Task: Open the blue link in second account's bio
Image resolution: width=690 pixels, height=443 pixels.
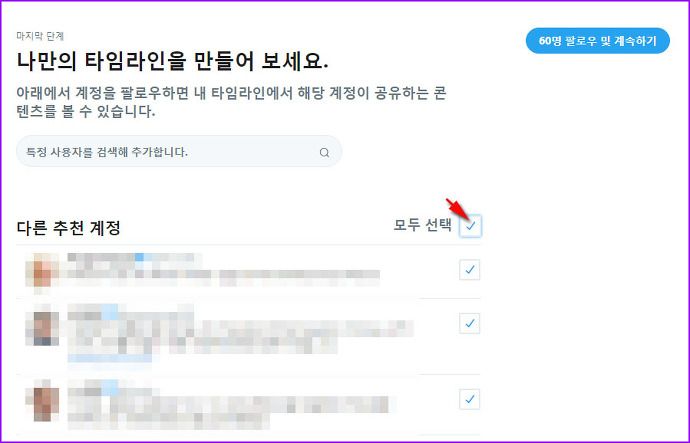Action: (x=110, y=358)
